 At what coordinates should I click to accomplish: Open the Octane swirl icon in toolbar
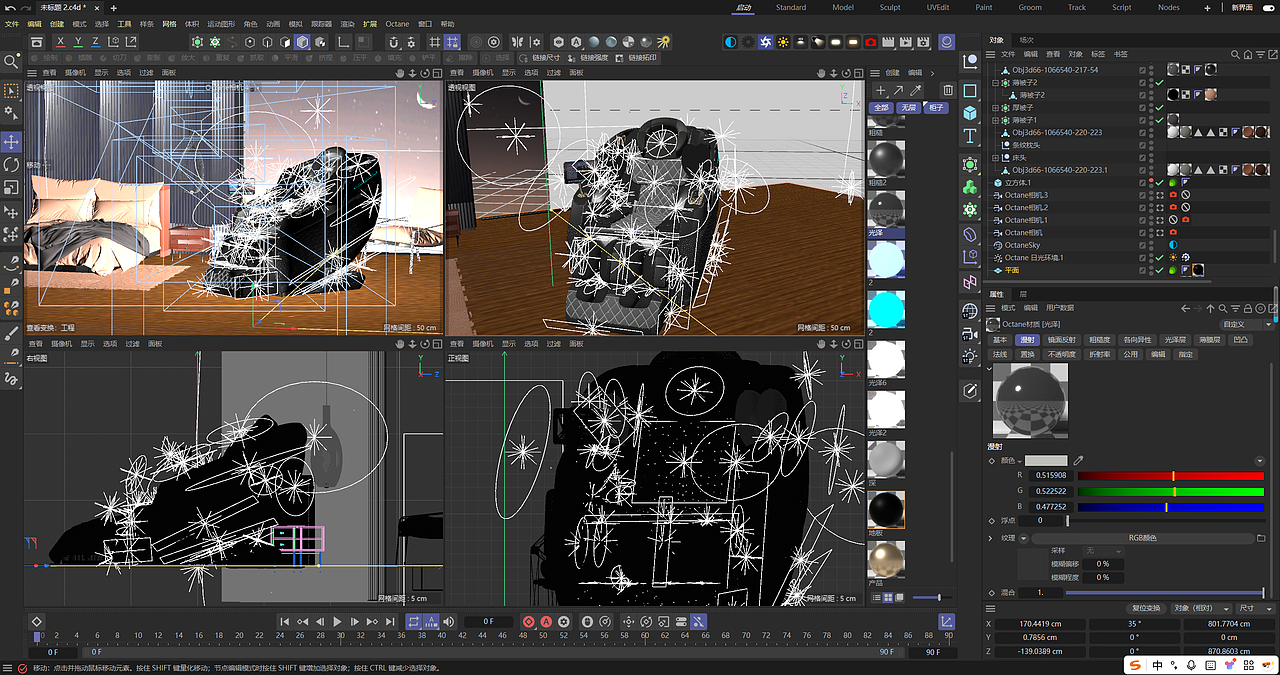click(x=765, y=42)
